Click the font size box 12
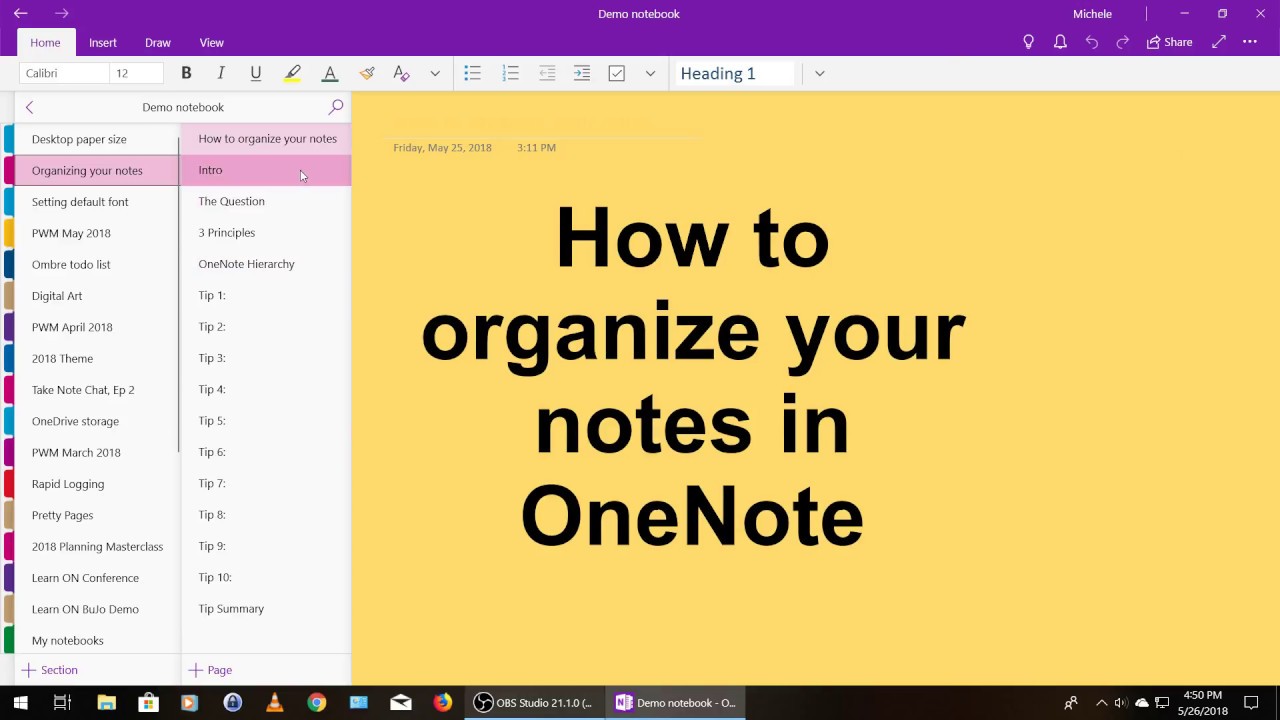The height and width of the screenshot is (720, 1280). 136,73
